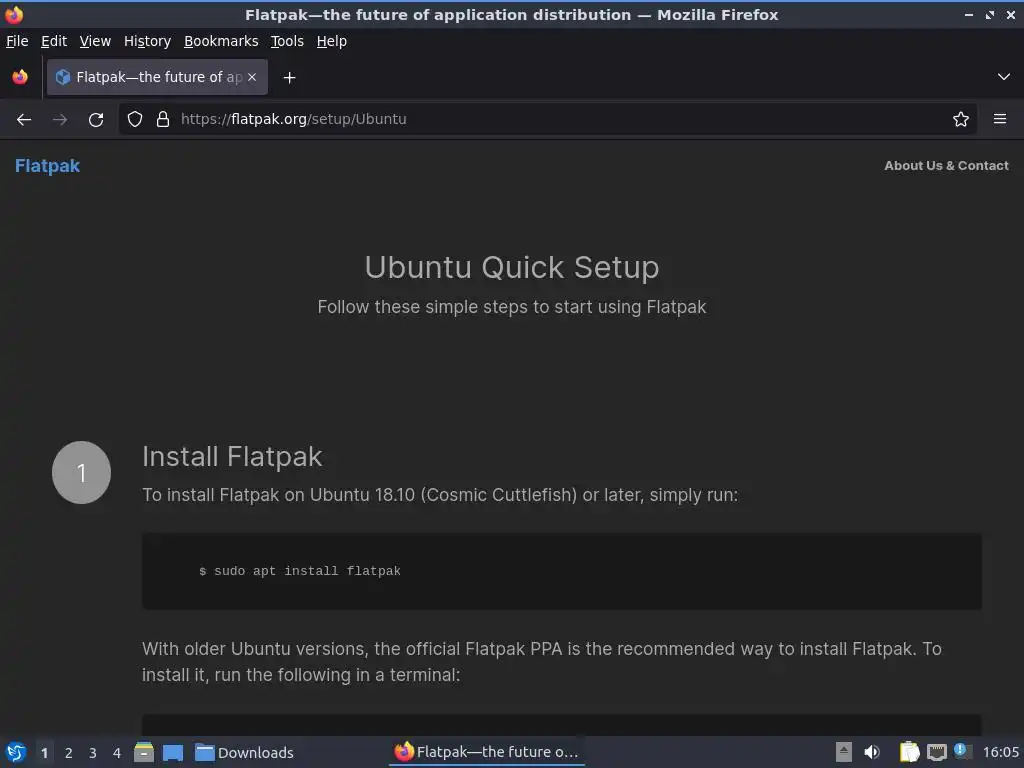This screenshot has height=768, width=1024.
Task: Minimize the Firefox window
Action: pos(968,14)
